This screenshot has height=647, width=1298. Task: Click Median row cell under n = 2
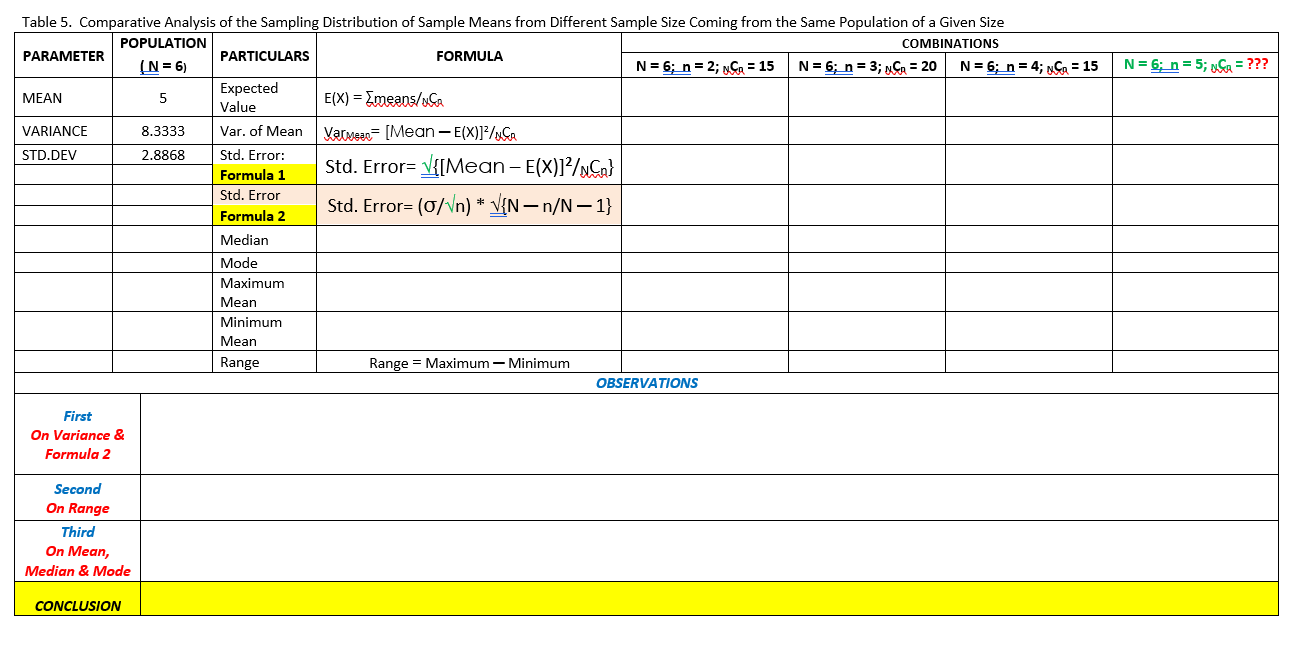(705, 239)
